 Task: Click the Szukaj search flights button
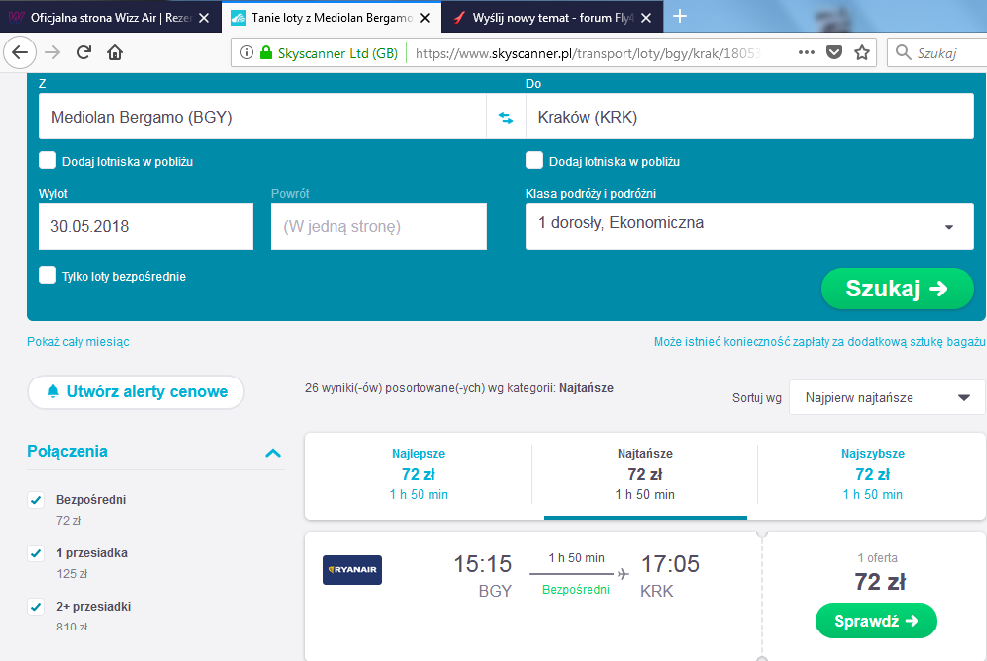coord(897,288)
